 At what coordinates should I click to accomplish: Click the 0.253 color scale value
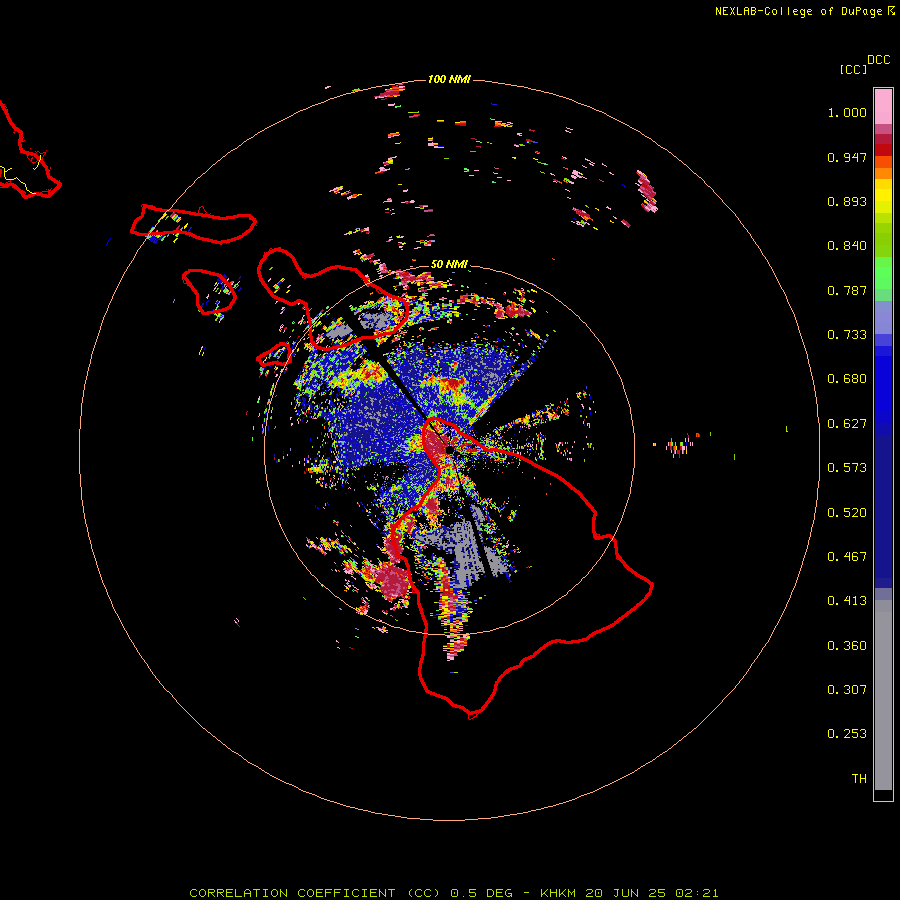click(x=847, y=734)
